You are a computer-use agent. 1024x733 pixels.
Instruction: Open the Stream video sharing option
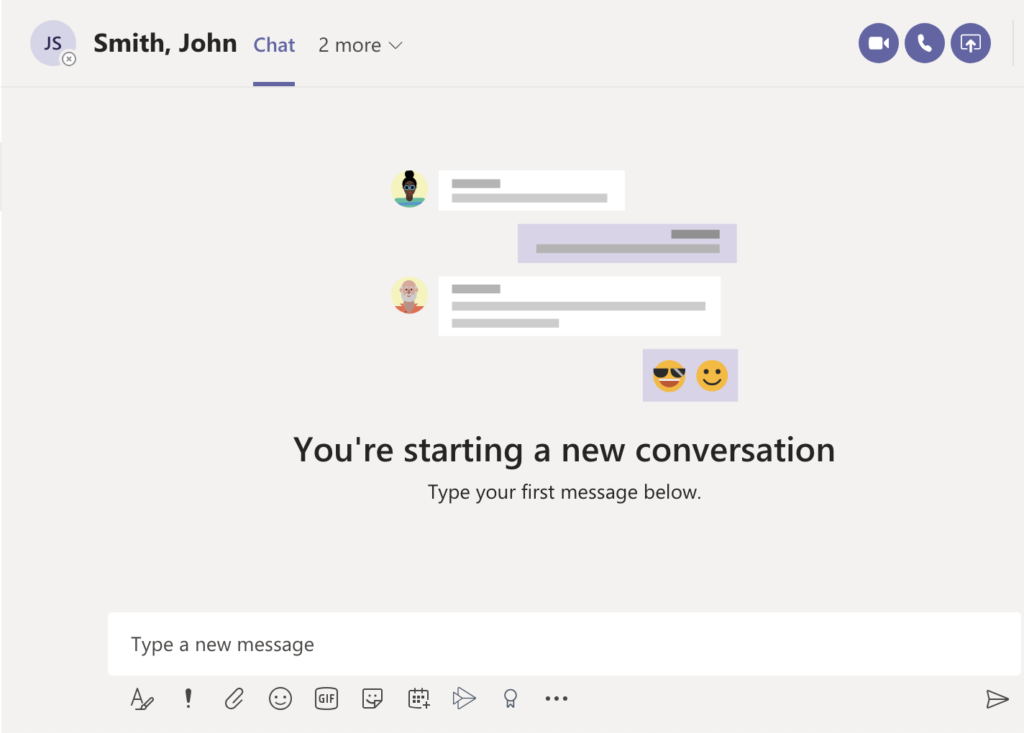pyautogui.click(x=464, y=698)
